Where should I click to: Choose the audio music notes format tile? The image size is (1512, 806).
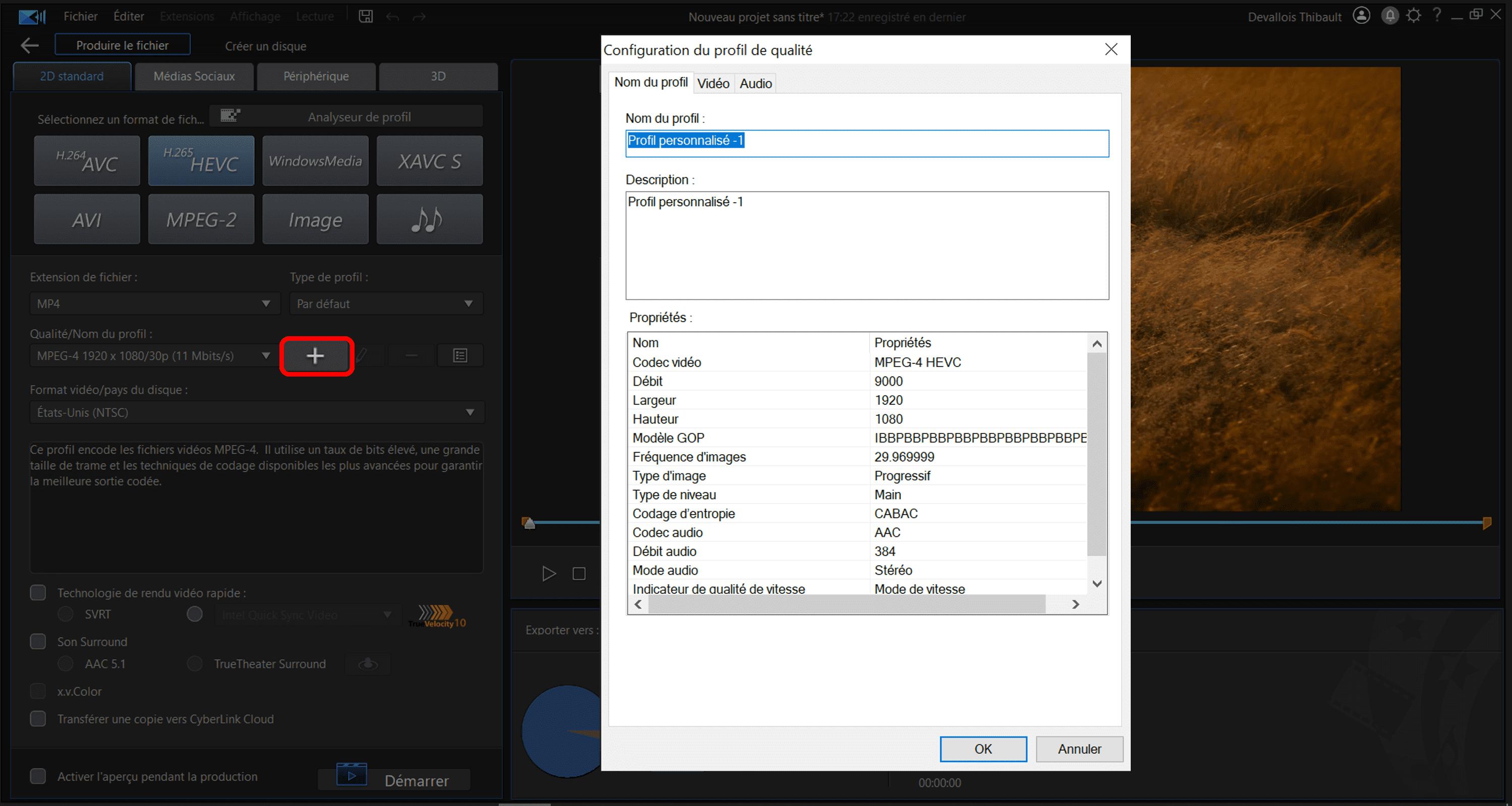coord(429,219)
